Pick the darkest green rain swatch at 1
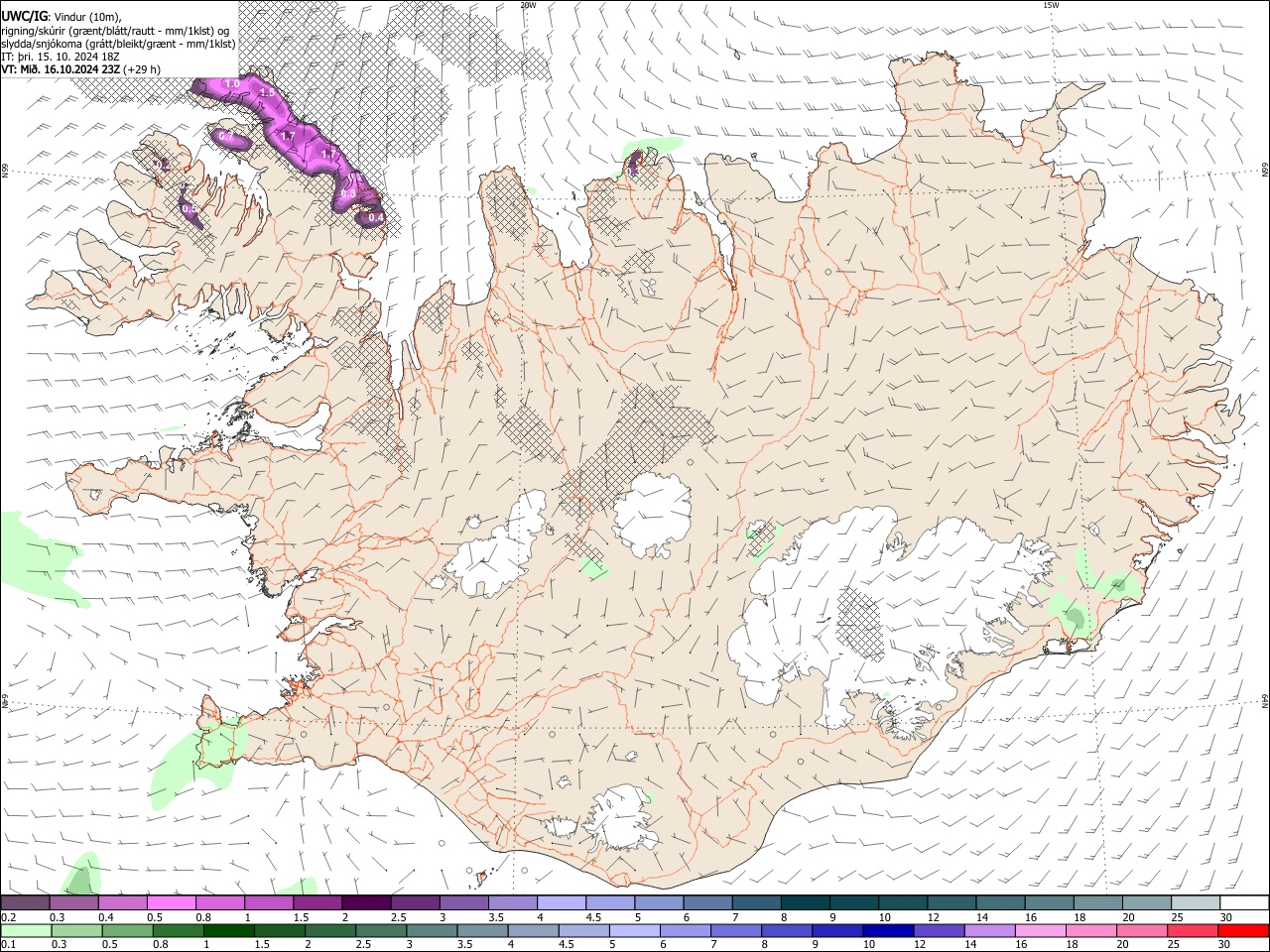The image size is (1270, 952). click(229, 930)
